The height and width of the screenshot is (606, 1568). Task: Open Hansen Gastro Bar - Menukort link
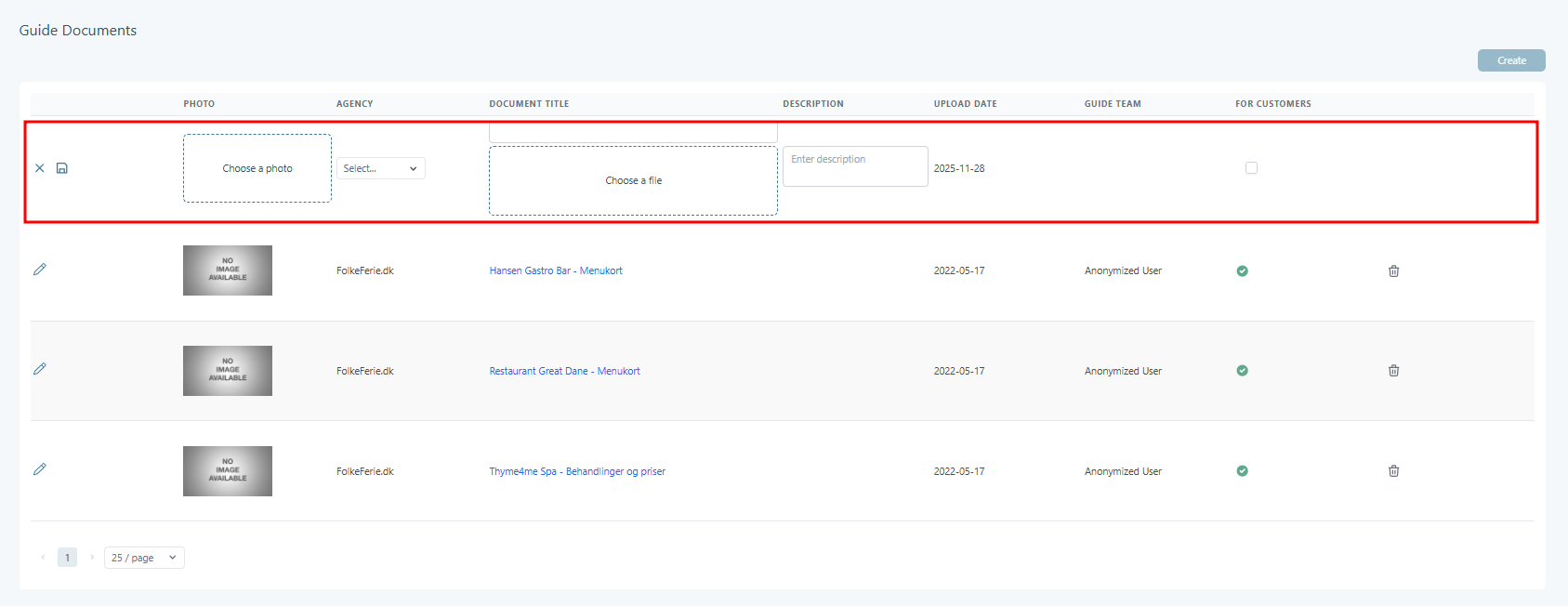tap(556, 271)
